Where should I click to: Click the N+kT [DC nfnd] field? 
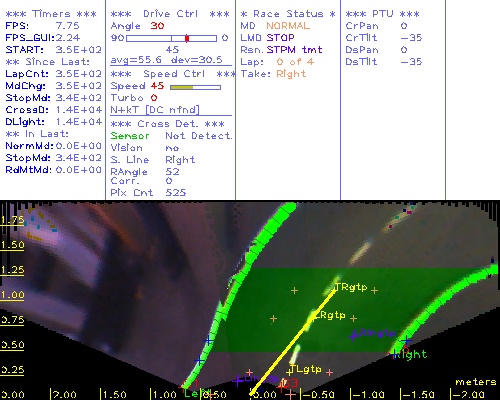coord(155,110)
